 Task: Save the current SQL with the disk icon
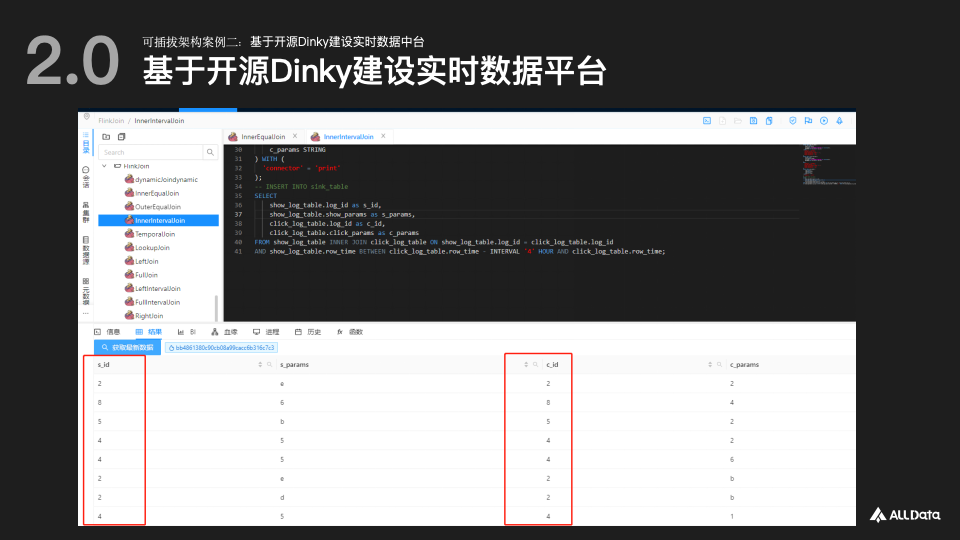tap(754, 121)
